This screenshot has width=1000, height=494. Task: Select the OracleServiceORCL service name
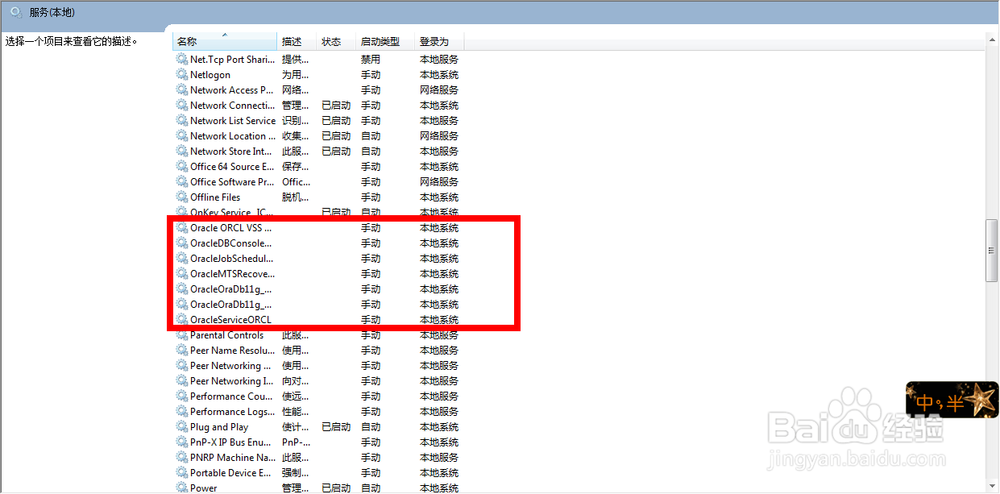click(231, 319)
